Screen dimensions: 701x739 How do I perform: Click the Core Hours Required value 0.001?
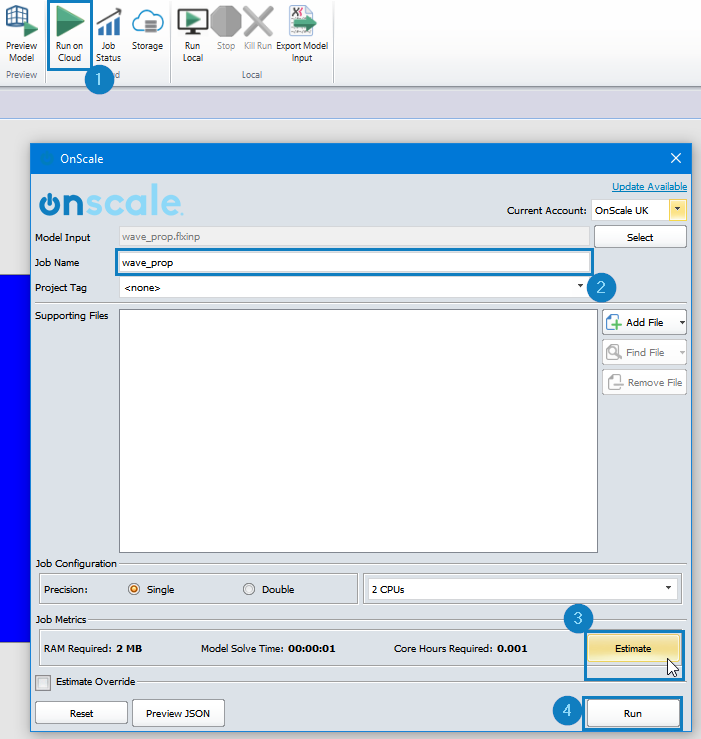pos(512,649)
